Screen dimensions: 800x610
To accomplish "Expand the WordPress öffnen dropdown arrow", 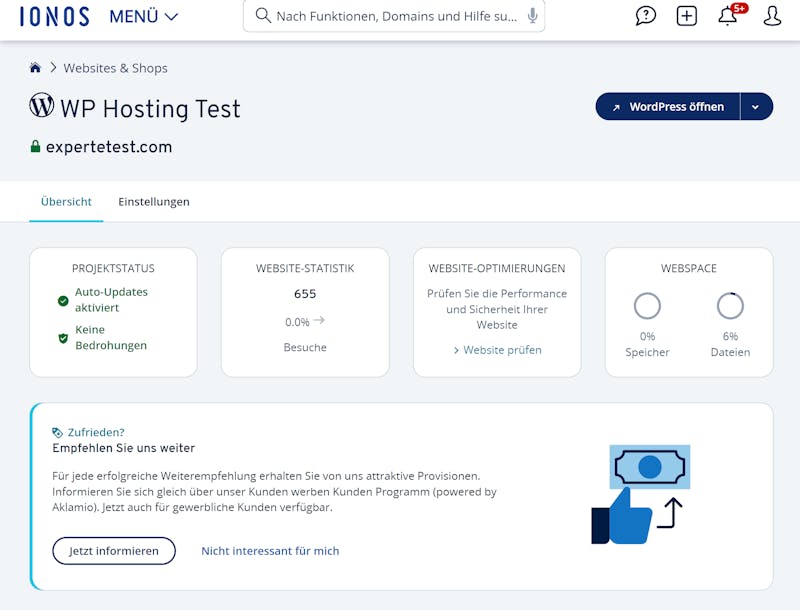I will coord(756,107).
